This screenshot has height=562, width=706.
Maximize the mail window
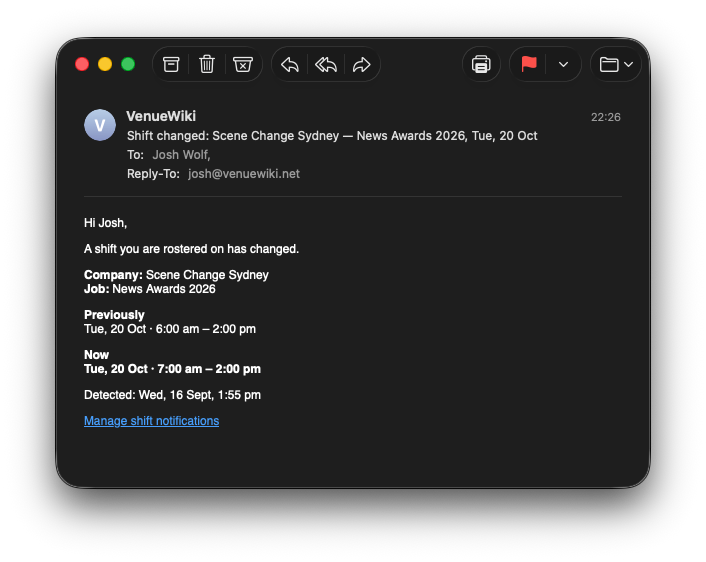click(128, 64)
